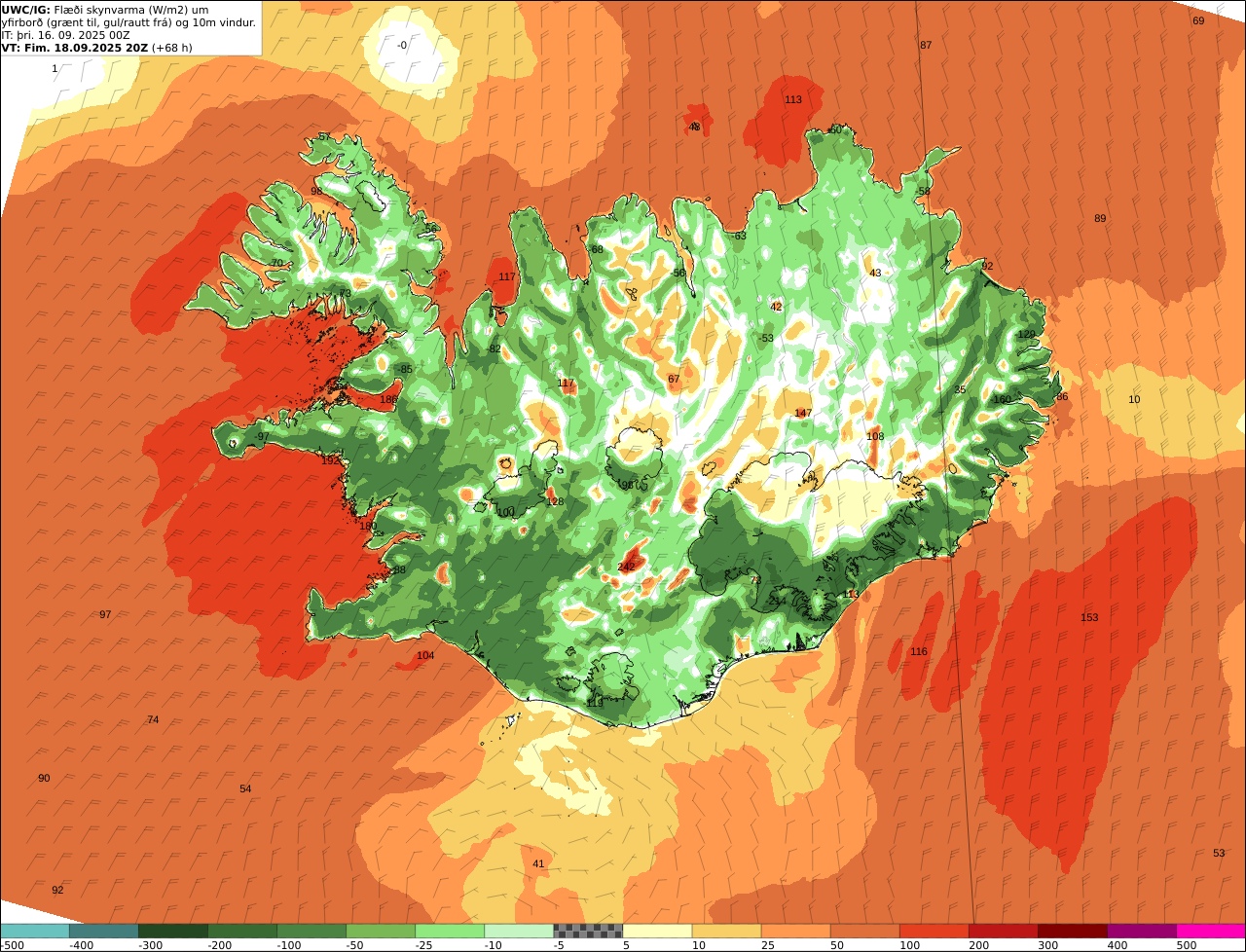Select the darkest green swatch between -300 and -200
Image resolution: width=1246 pixels, height=952 pixels.
[x=173, y=931]
